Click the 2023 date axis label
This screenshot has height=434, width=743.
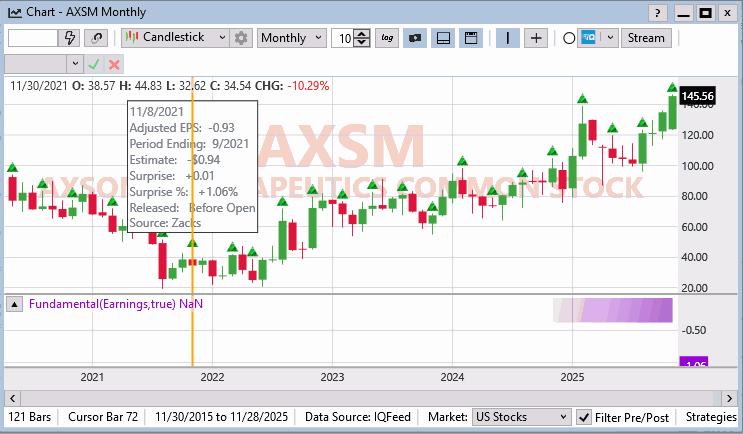(332, 377)
